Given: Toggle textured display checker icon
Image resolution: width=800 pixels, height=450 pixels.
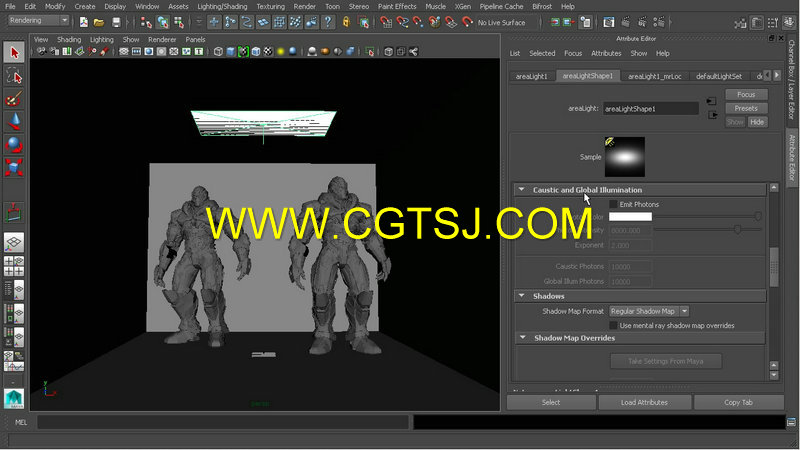Looking at the screenshot, I should [268, 52].
